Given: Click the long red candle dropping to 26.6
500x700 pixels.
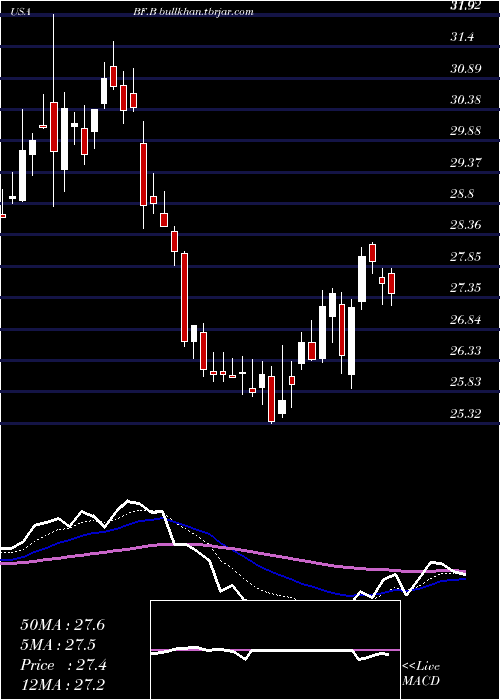Looking at the screenshot, I should [x=184, y=297].
